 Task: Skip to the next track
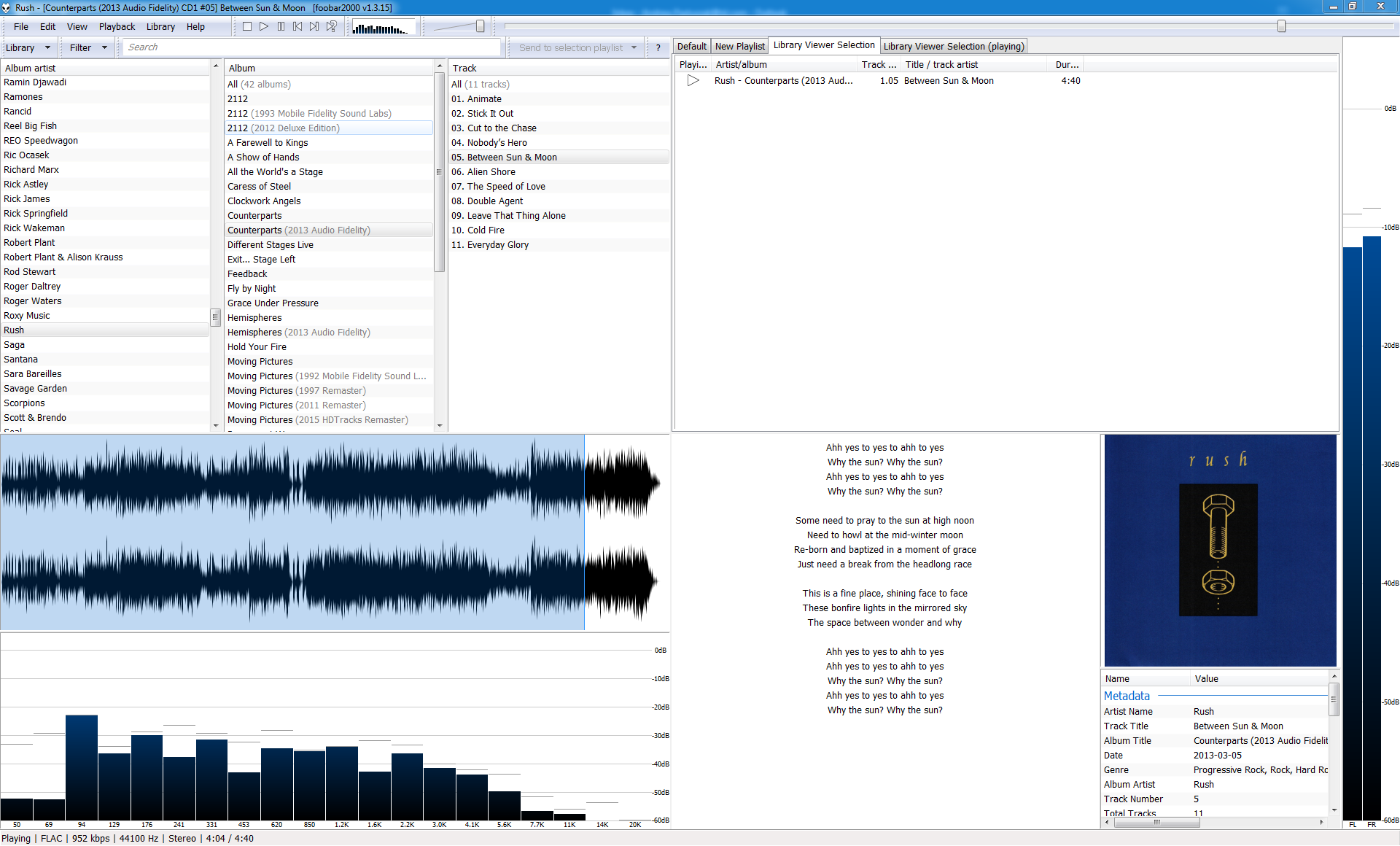(x=314, y=26)
